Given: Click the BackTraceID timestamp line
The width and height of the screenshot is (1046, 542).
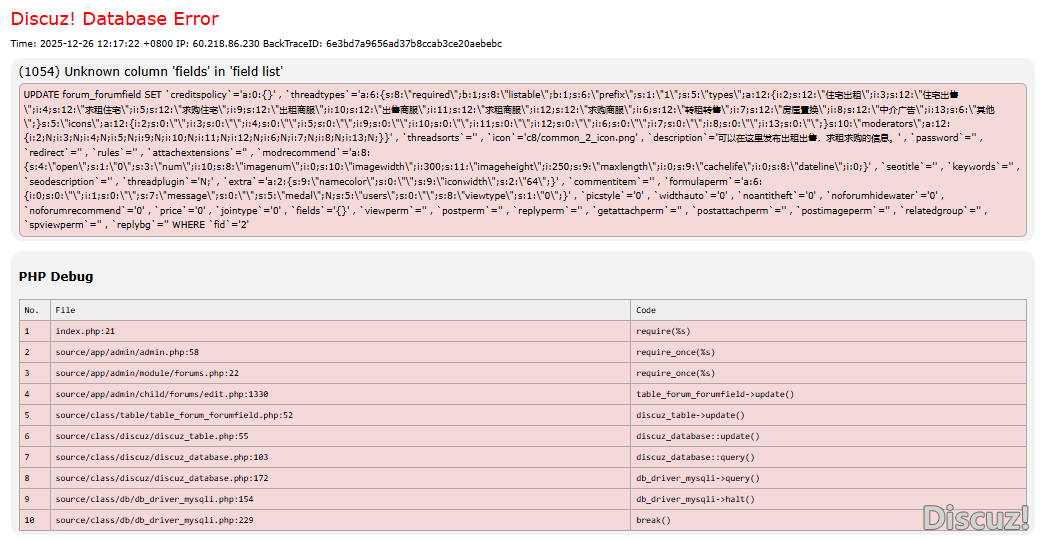Looking at the screenshot, I should pyautogui.click(x=256, y=44).
